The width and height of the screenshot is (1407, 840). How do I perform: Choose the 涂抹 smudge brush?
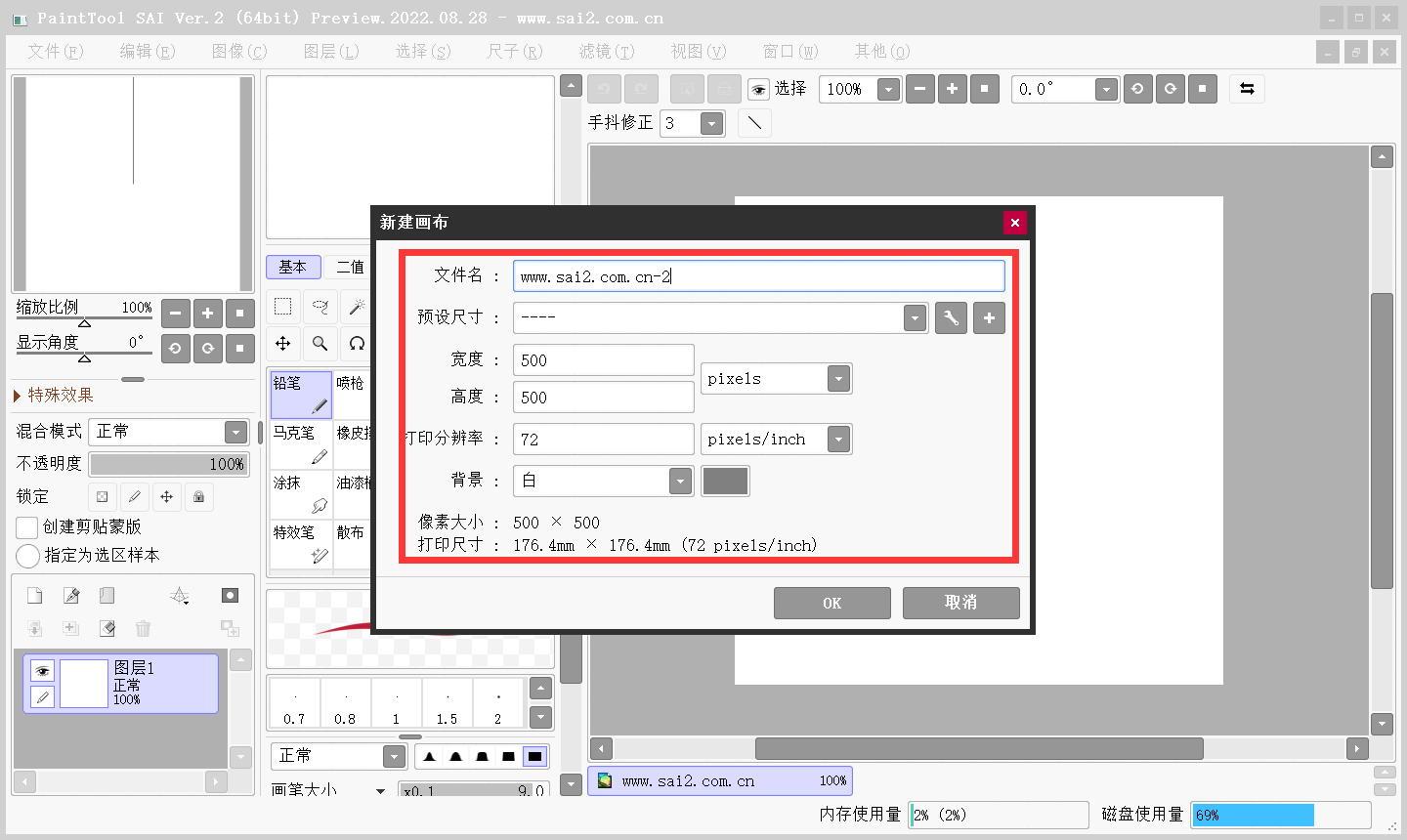click(x=301, y=494)
